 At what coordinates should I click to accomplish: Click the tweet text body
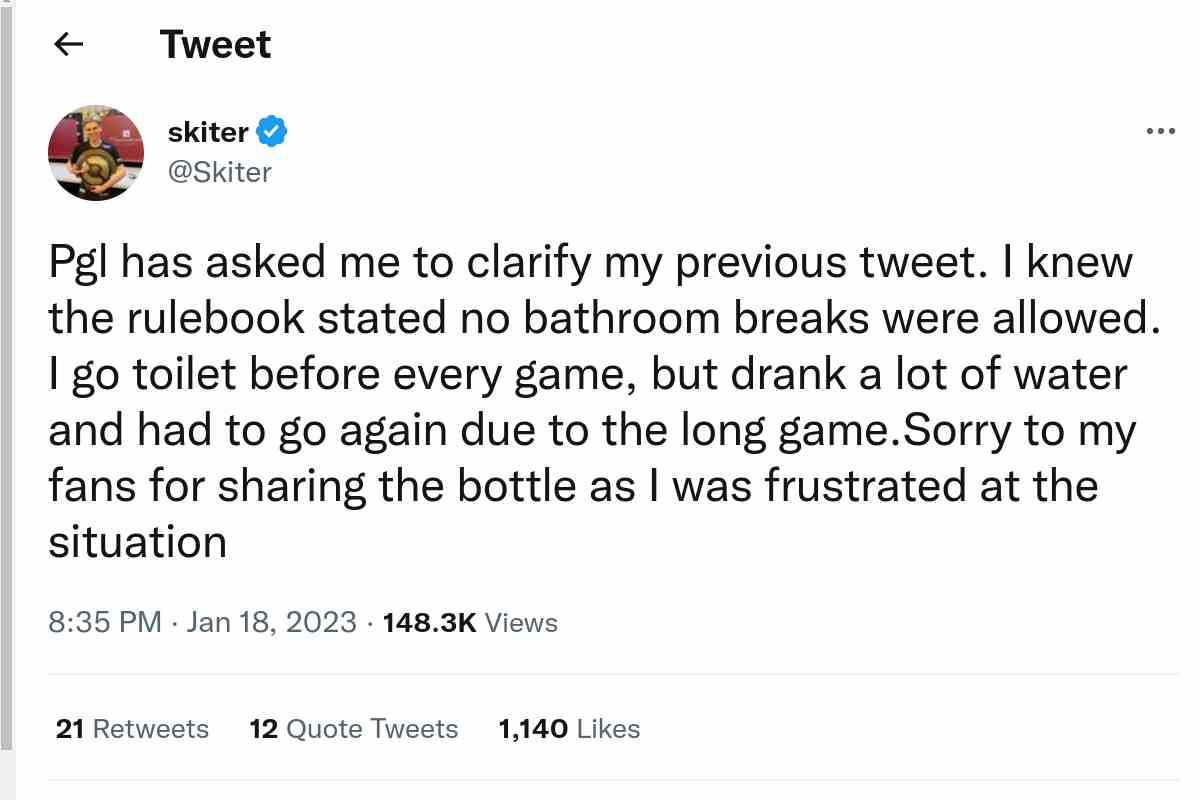coord(590,402)
